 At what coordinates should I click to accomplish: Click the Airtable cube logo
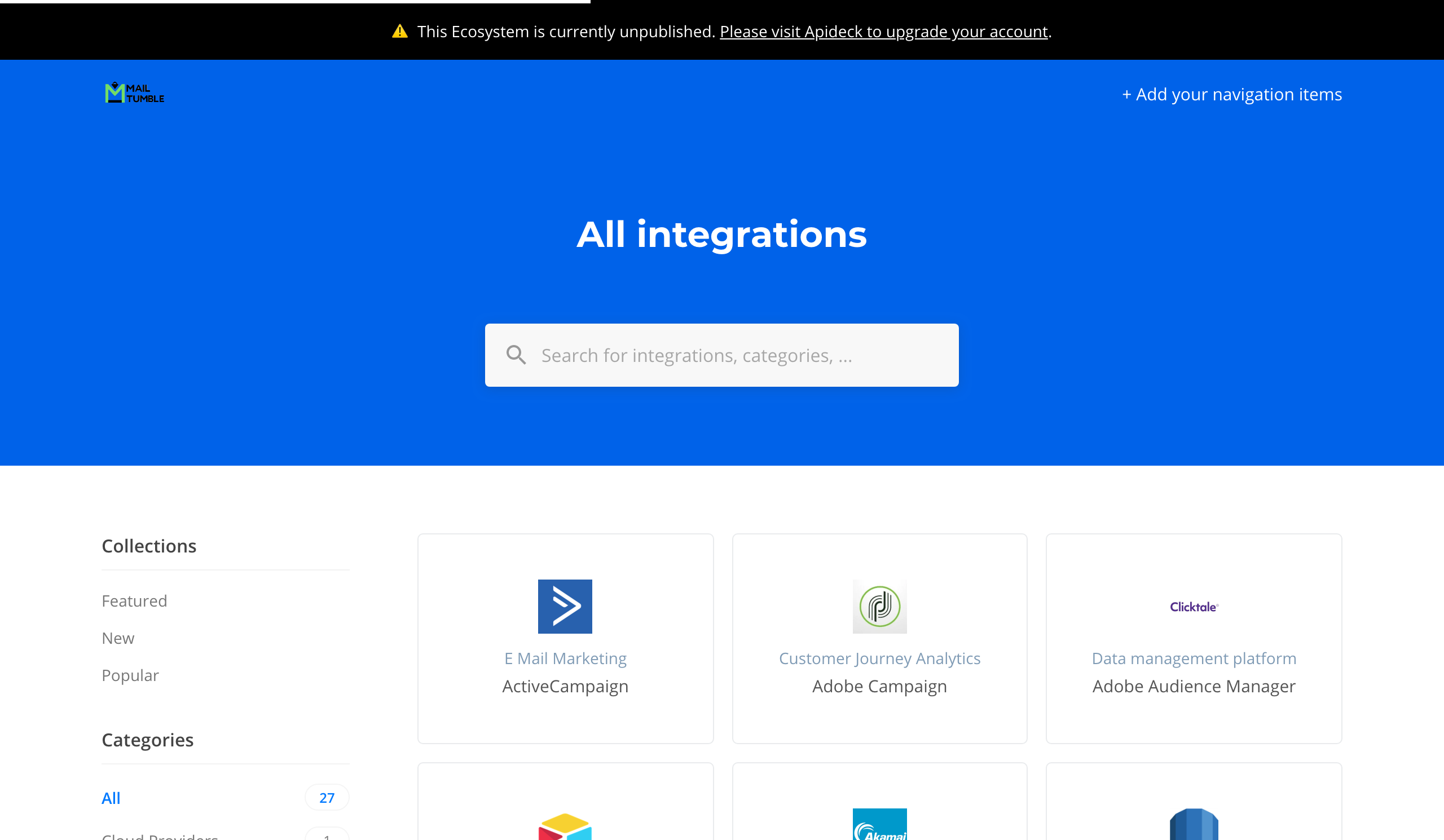coord(565,826)
